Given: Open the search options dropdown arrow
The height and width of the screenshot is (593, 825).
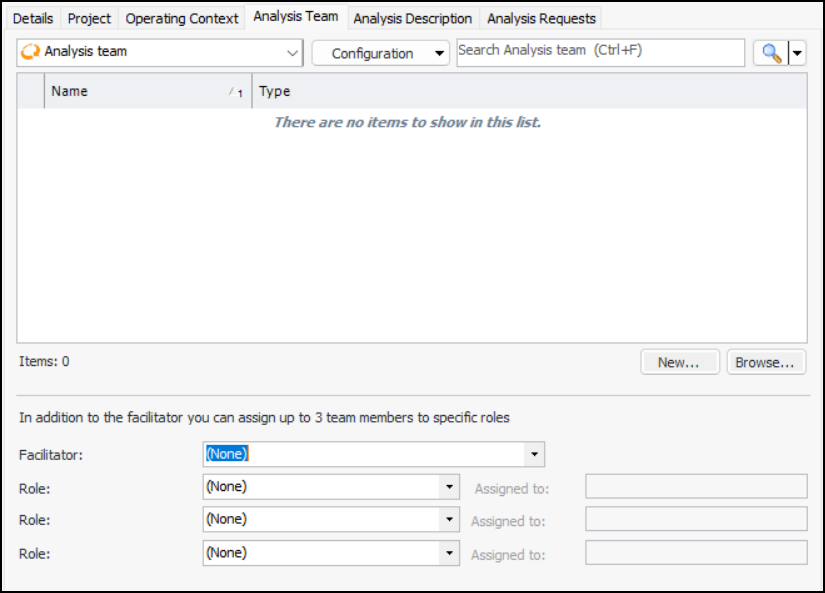Looking at the screenshot, I should click(x=797, y=54).
